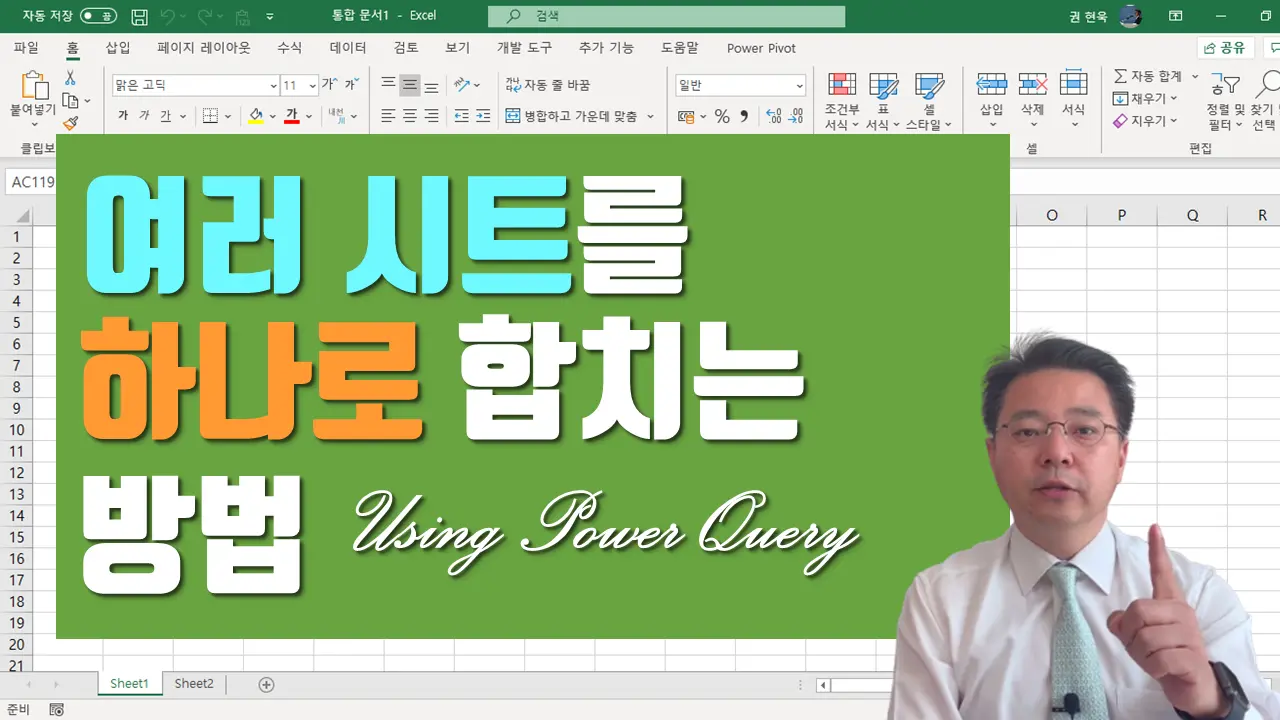The image size is (1280, 720).
Task: Click the Format Painter brush icon
Action: coord(70,123)
